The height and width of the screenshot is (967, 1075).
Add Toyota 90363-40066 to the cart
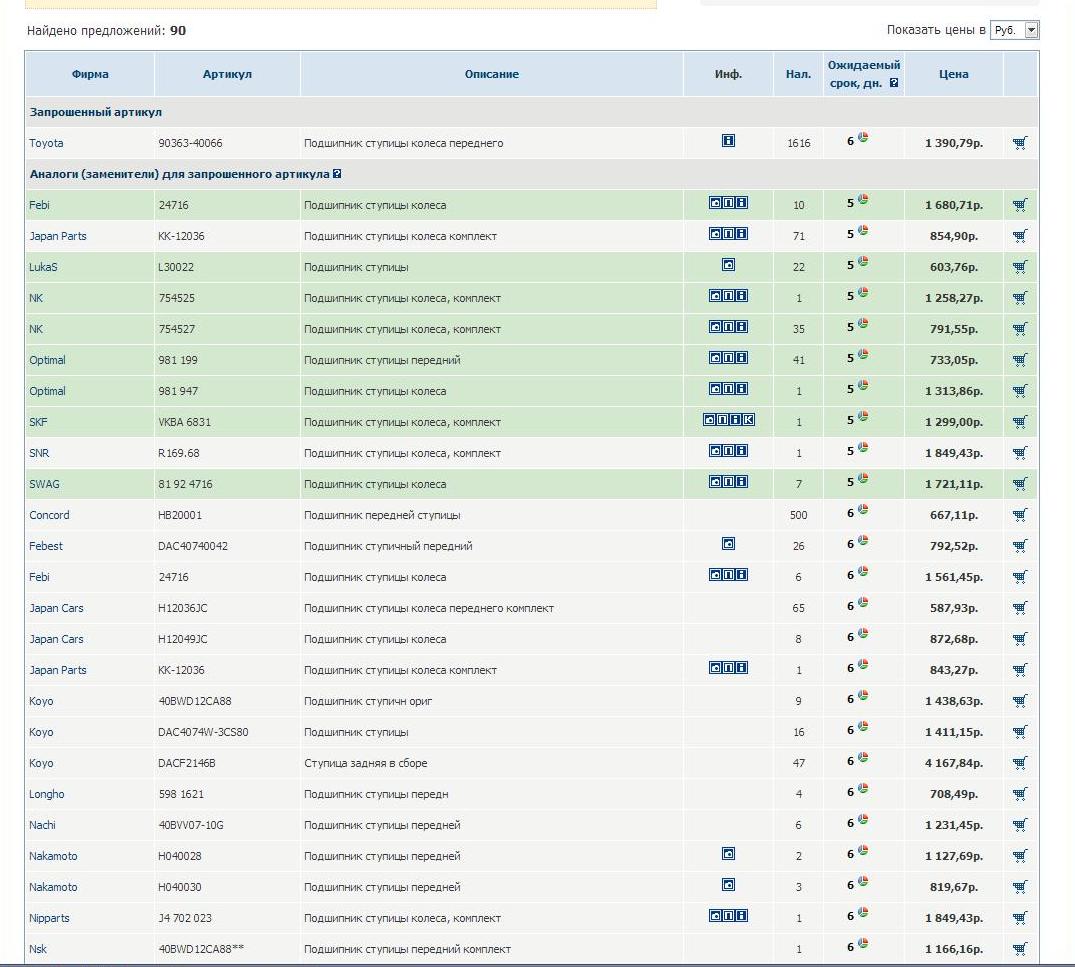1019,143
